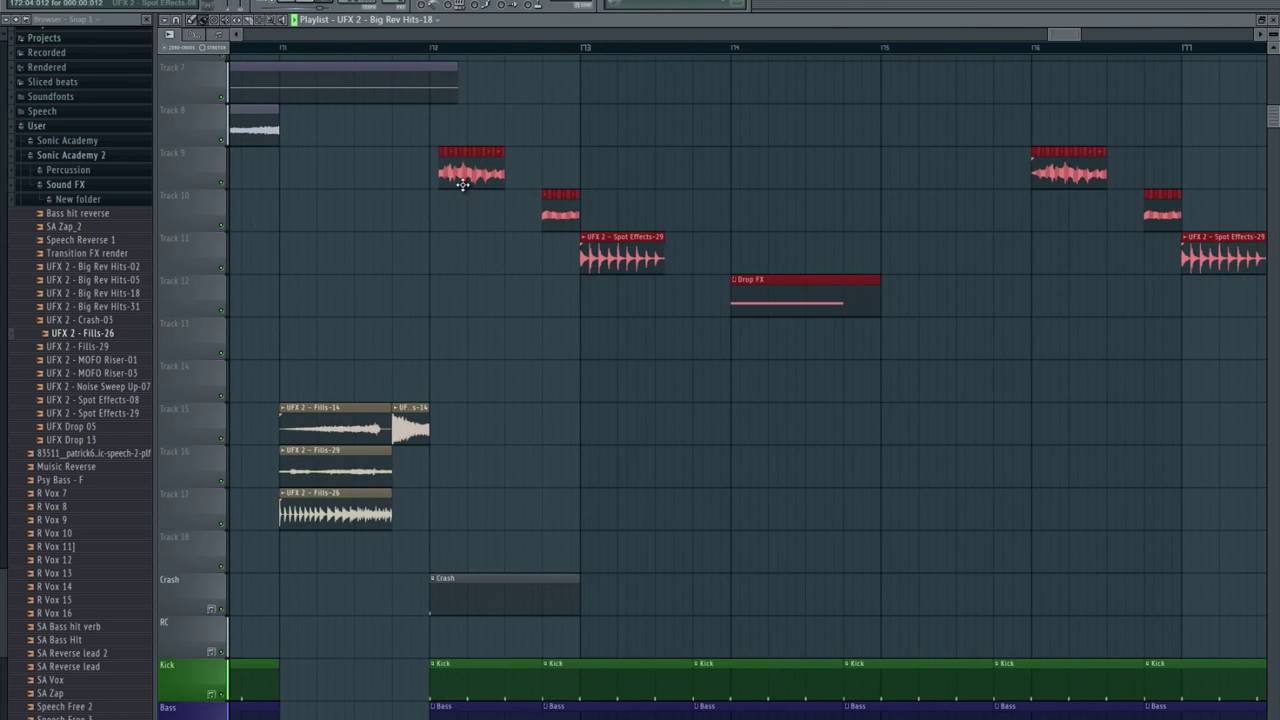The height and width of the screenshot is (720, 1280).
Task: Select the Slice tool in Playlist toolbar
Action: [248, 20]
